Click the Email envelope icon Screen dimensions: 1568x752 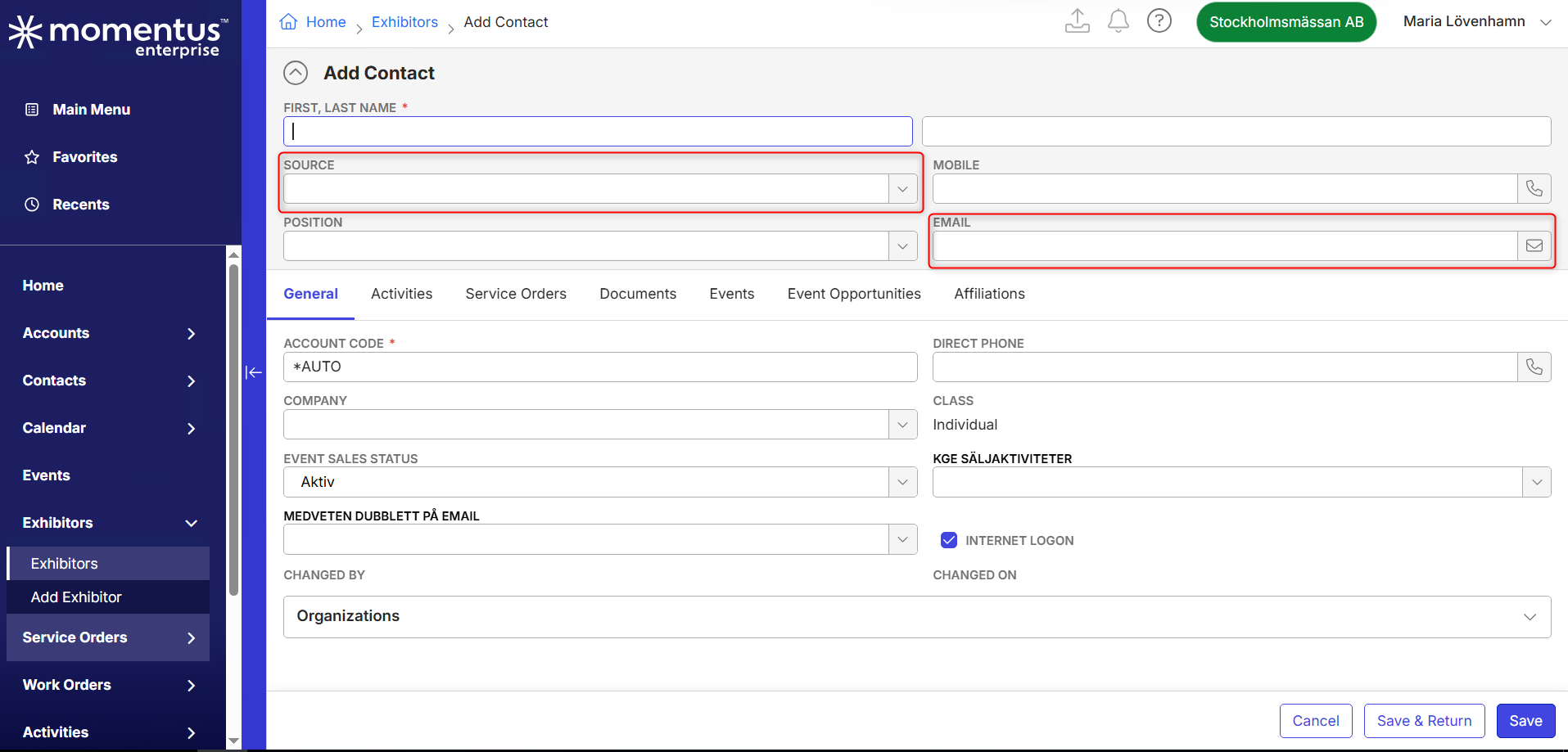pos(1534,246)
